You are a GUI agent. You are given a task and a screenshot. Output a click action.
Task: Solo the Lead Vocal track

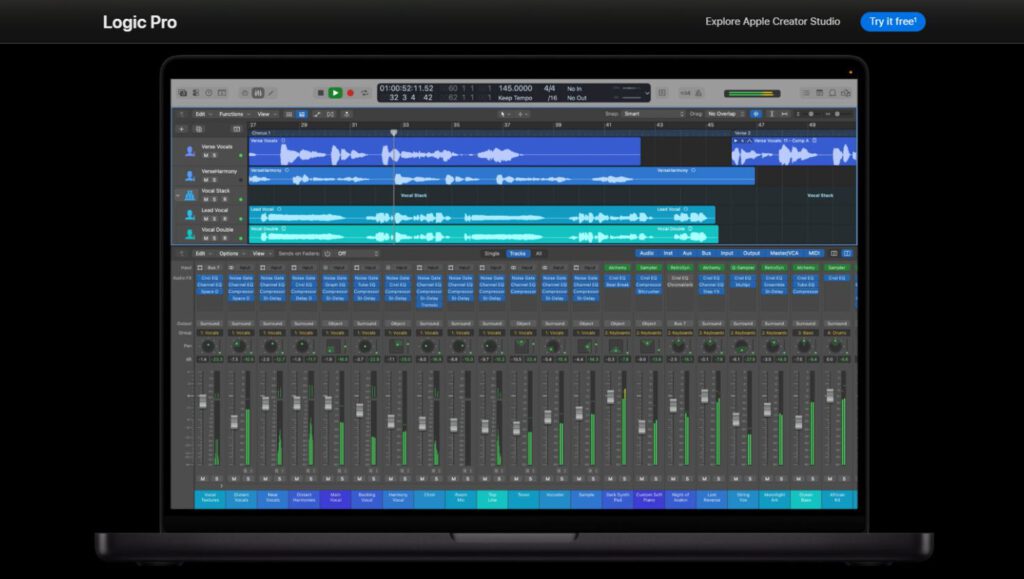pos(213,217)
